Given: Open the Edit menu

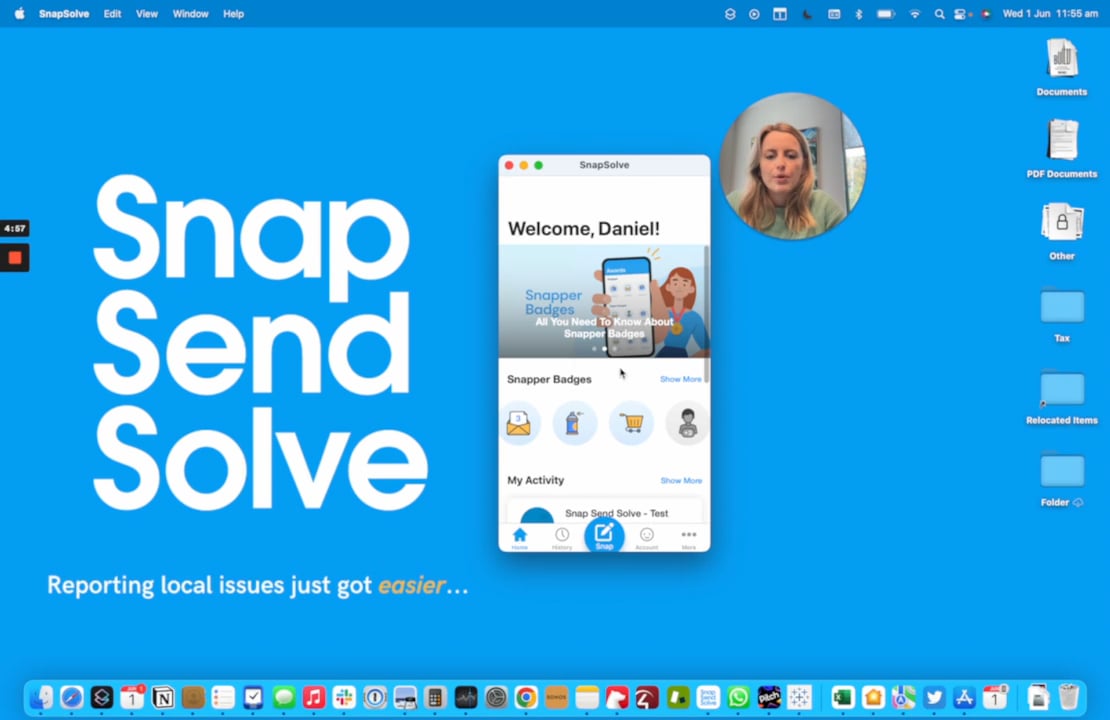Looking at the screenshot, I should (112, 13).
